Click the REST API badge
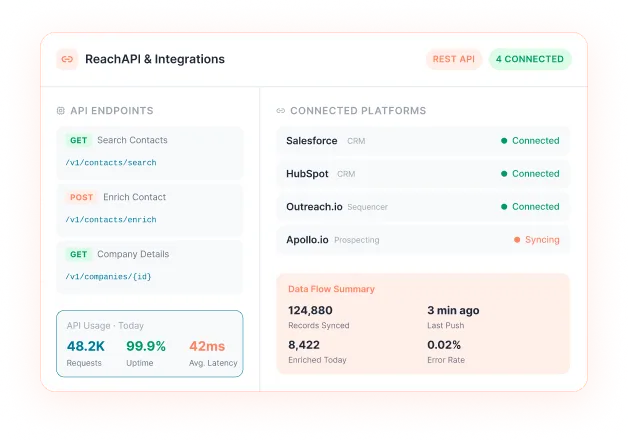This screenshot has width=628, height=440. 453,59
